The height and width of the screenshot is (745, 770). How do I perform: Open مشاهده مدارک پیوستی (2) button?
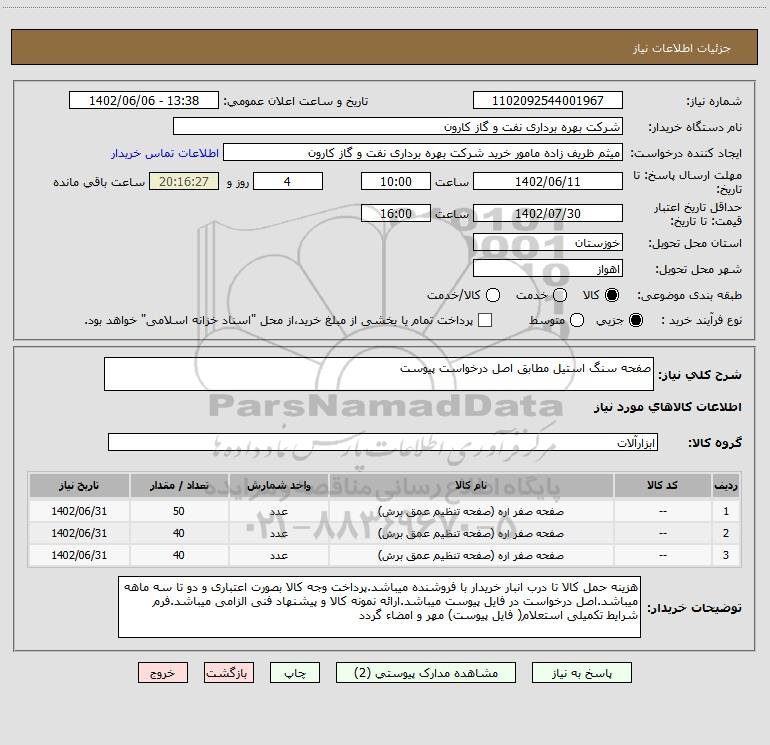(x=426, y=673)
